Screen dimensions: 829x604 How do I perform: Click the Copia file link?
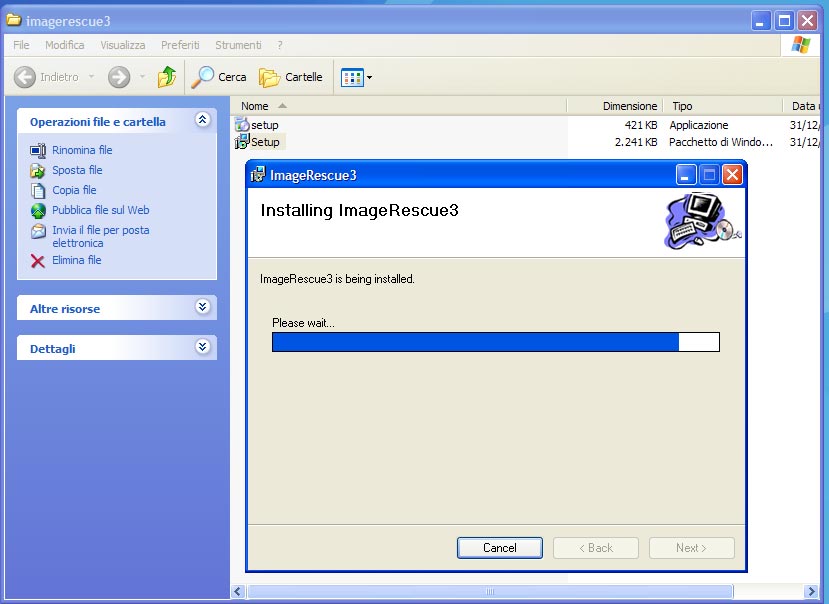[x=74, y=190]
